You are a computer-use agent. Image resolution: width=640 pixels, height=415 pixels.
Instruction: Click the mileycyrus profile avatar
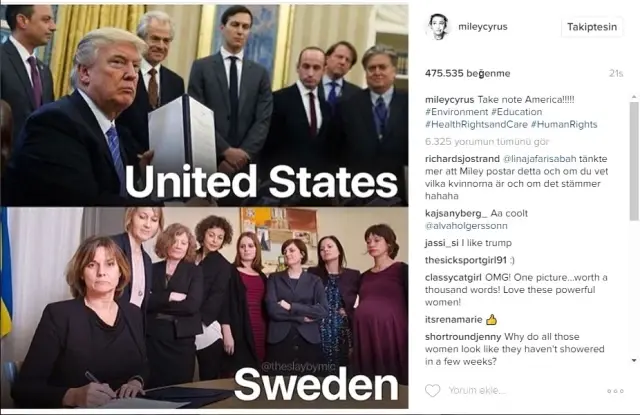click(439, 27)
